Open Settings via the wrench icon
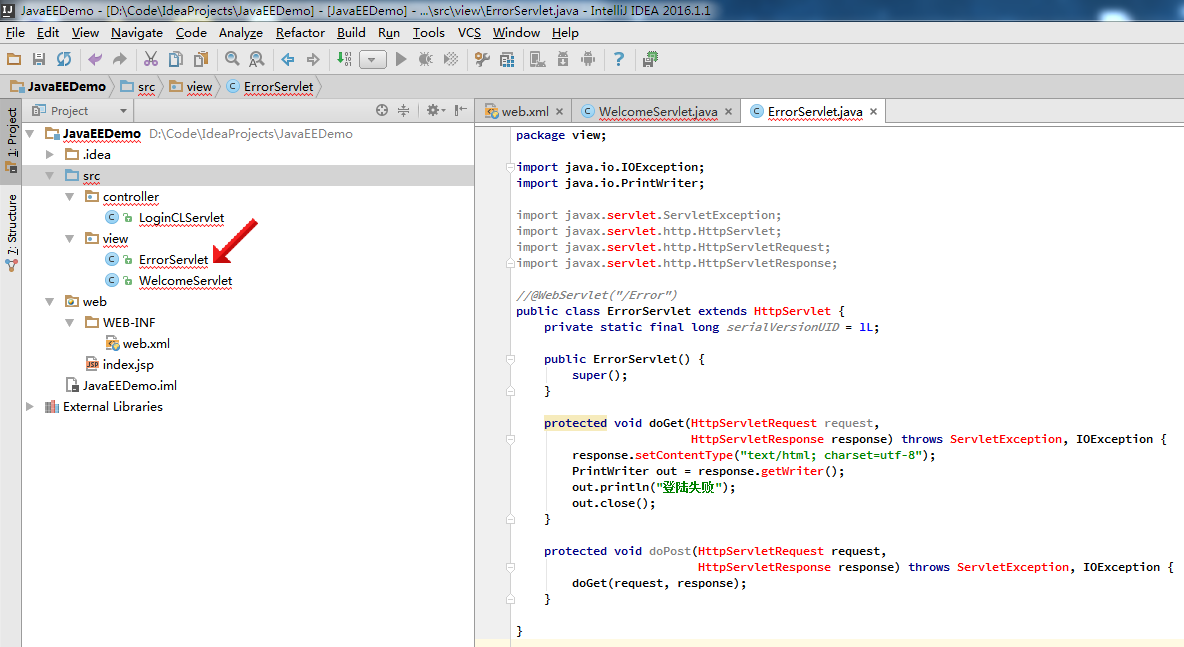Screen dimensions: 1184x647 tap(482, 59)
